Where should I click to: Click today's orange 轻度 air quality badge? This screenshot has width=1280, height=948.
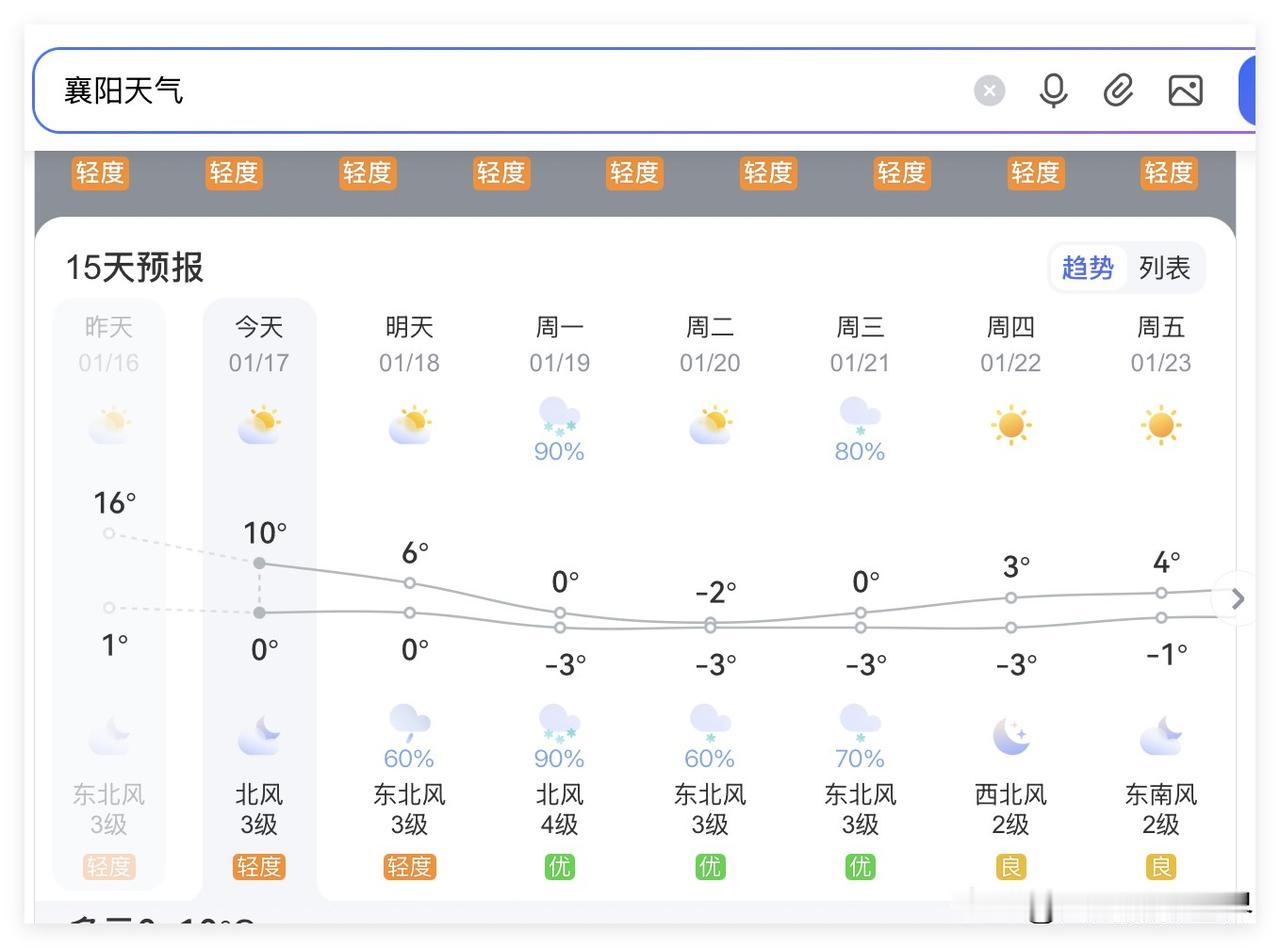pyautogui.click(x=259, y=866)
